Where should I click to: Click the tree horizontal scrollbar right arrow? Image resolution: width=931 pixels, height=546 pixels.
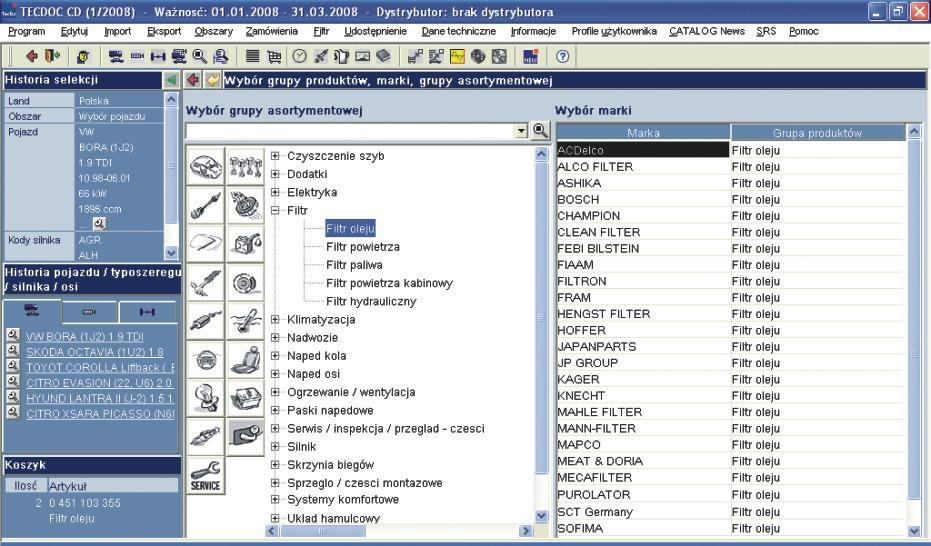click(525, 531)
